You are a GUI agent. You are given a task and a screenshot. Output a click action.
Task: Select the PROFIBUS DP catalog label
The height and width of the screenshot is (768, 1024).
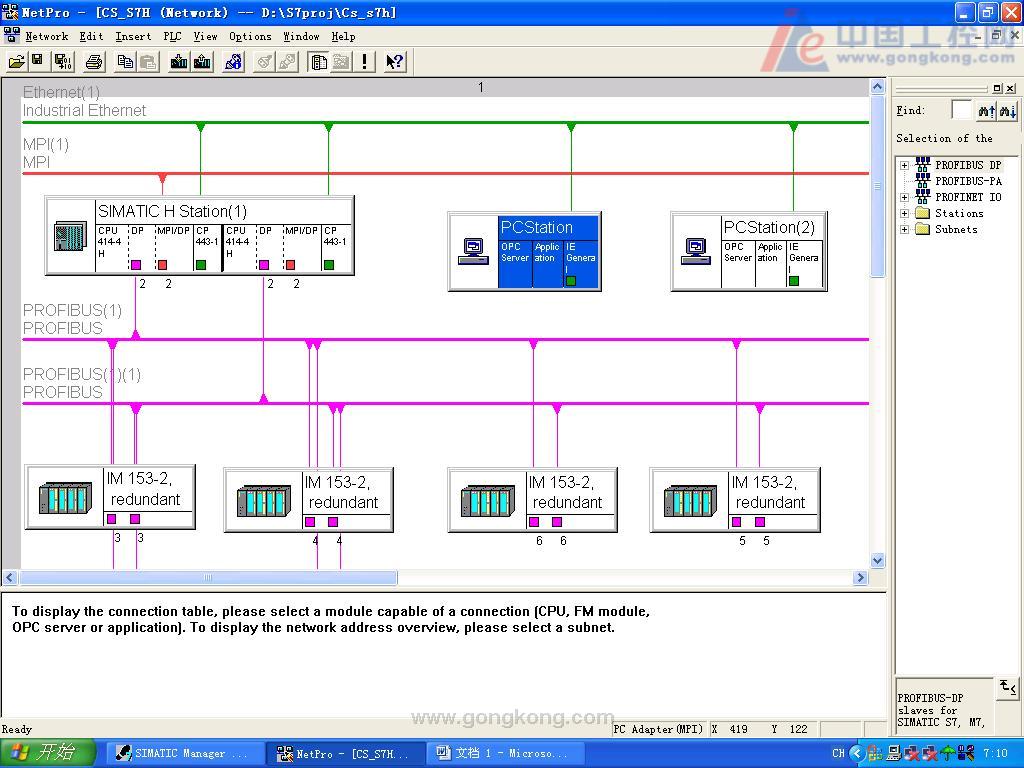point(968,165)
